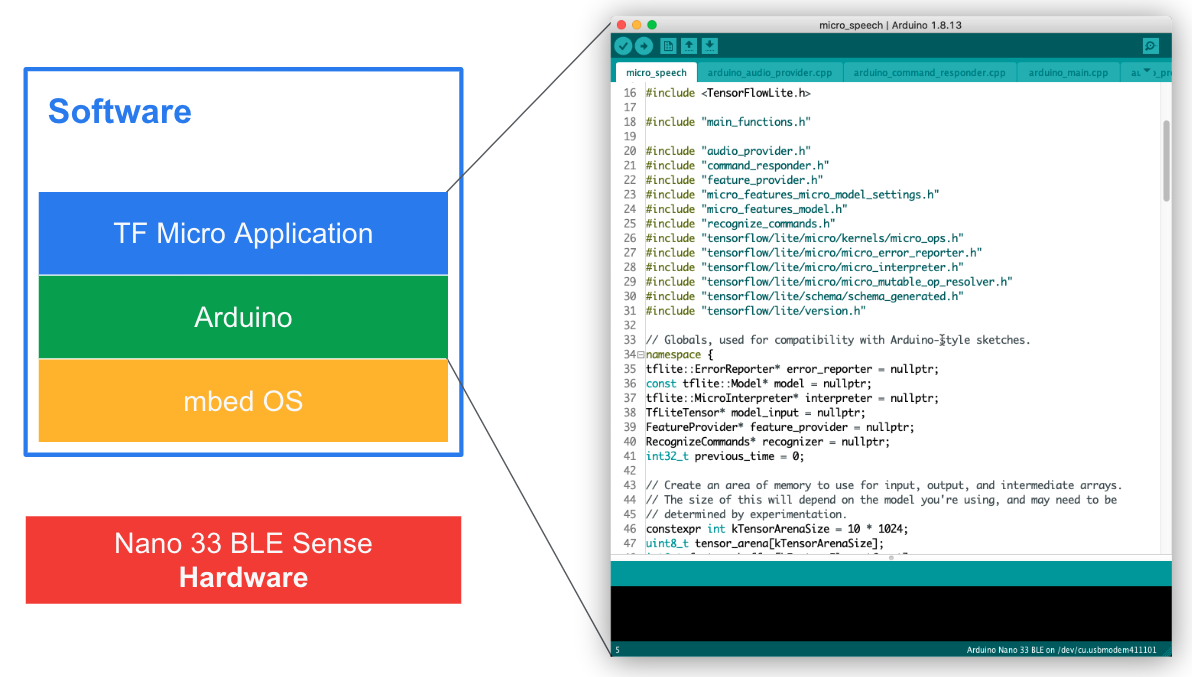
Task: Click the editor-console divider handle
Action: [x=890, y=557]
